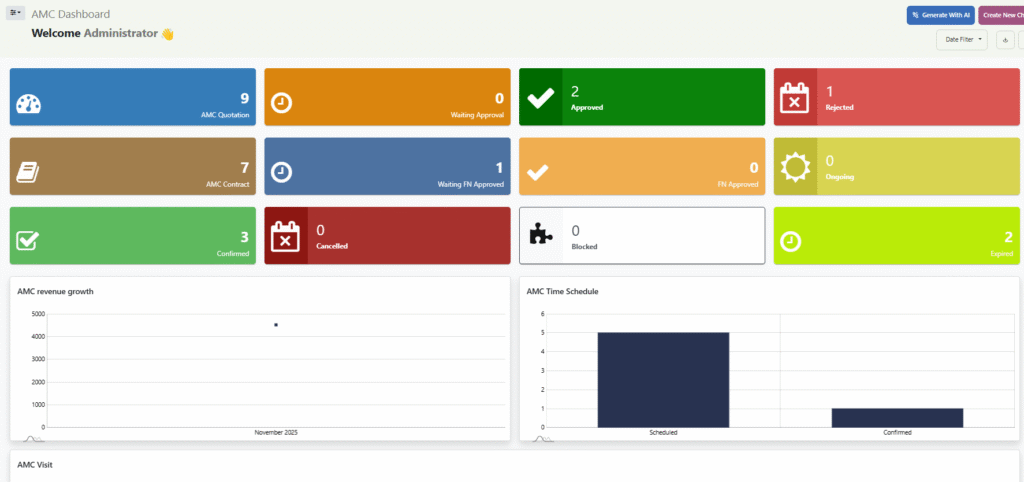Click the November 2025 data point

pyautogui.click(x=276, y=325)
